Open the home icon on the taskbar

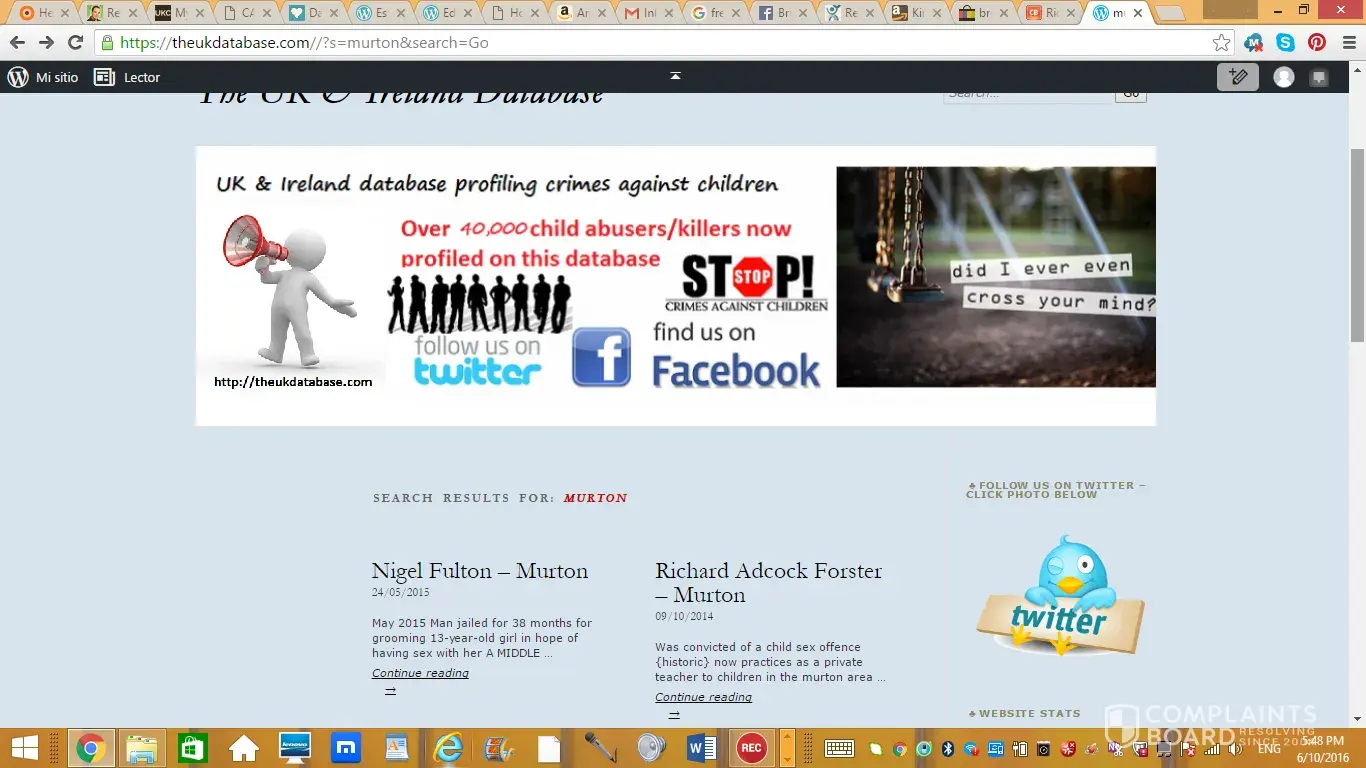click(x=244, y=748)
